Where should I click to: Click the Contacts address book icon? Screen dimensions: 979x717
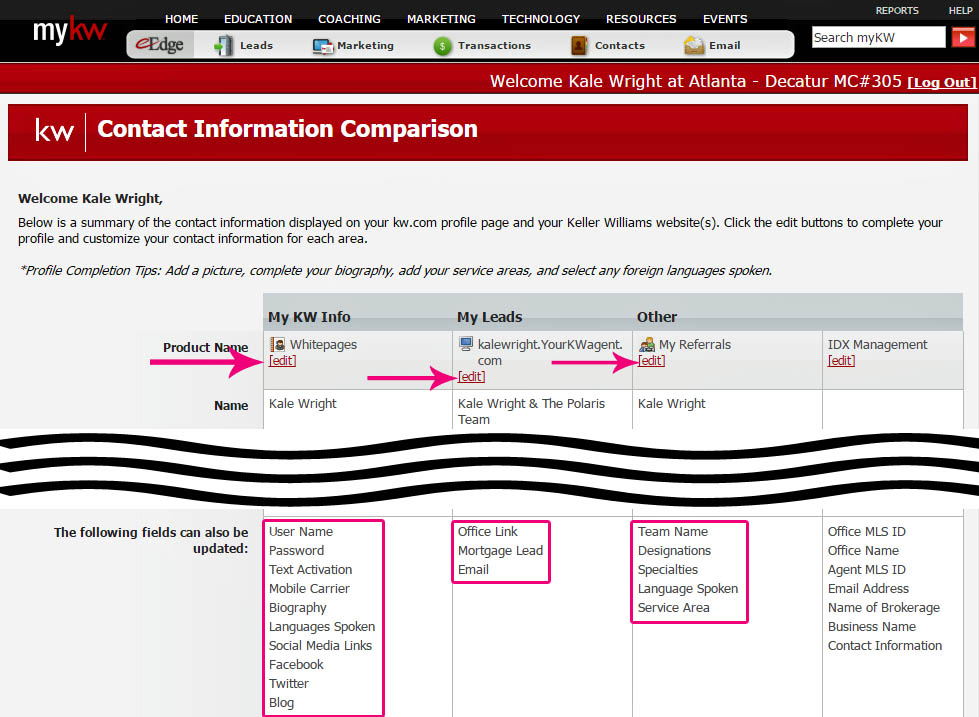click(579, 46)
